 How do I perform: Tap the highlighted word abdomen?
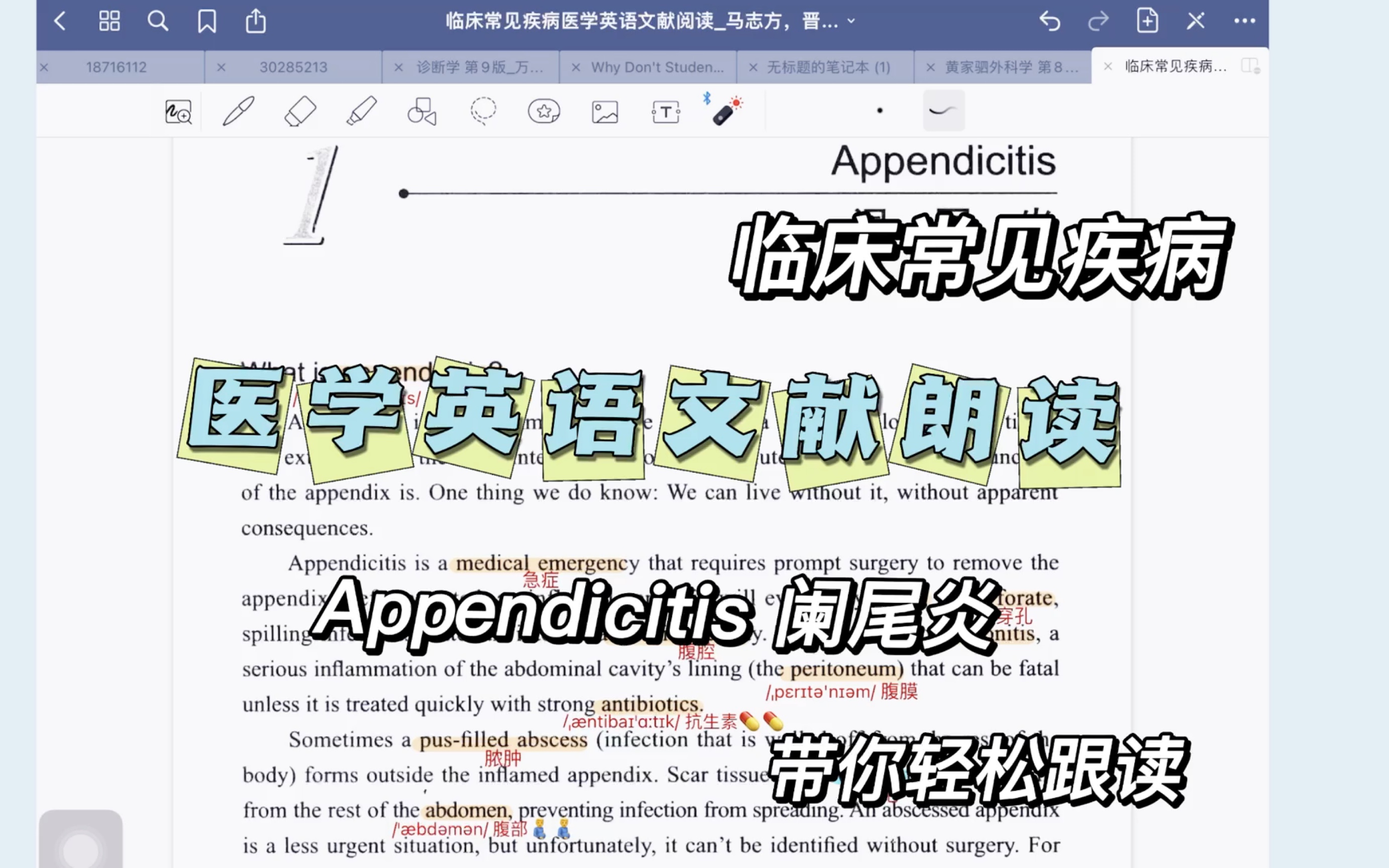[467, 810]
